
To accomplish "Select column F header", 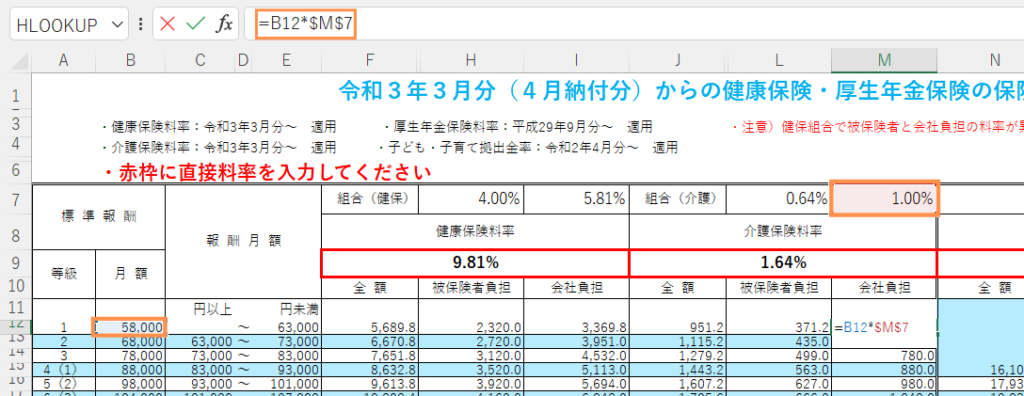I will click(x=370, y=61).
